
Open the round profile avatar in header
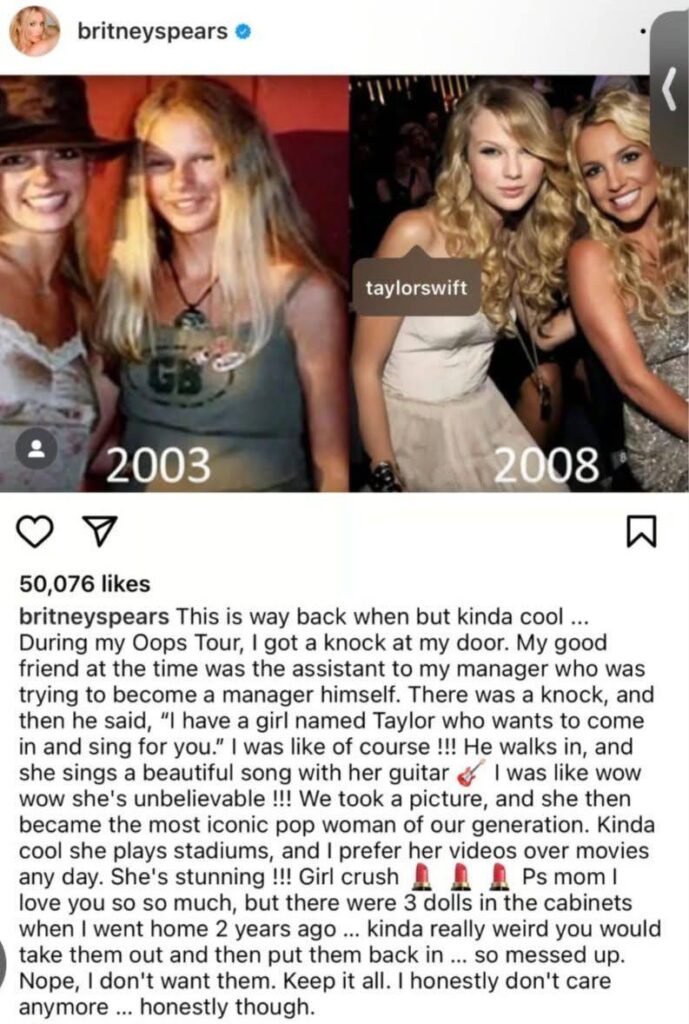pyautogui.click(x=35, y=31)
